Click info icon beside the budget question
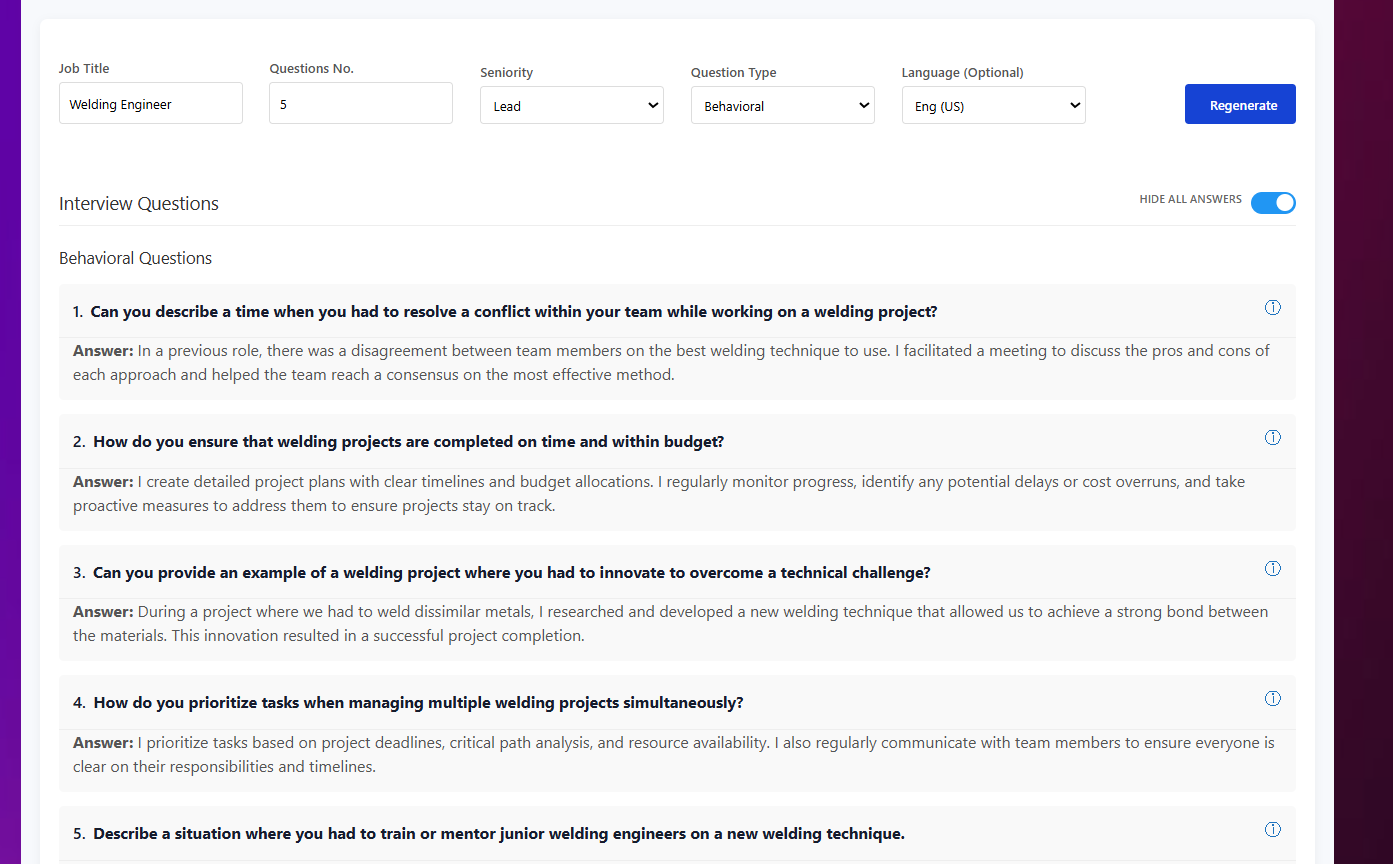Screen dimensions: 1393x864 pos(1272,437)
